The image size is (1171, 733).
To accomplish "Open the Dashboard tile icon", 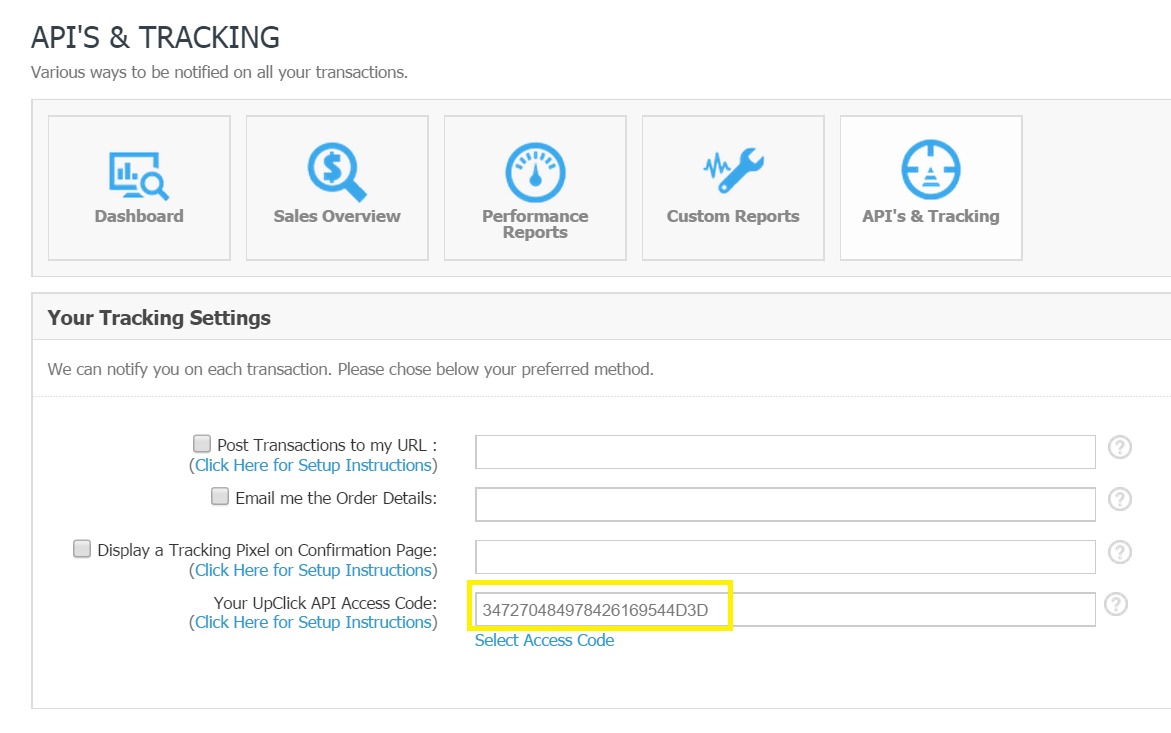I will point(138,174).
